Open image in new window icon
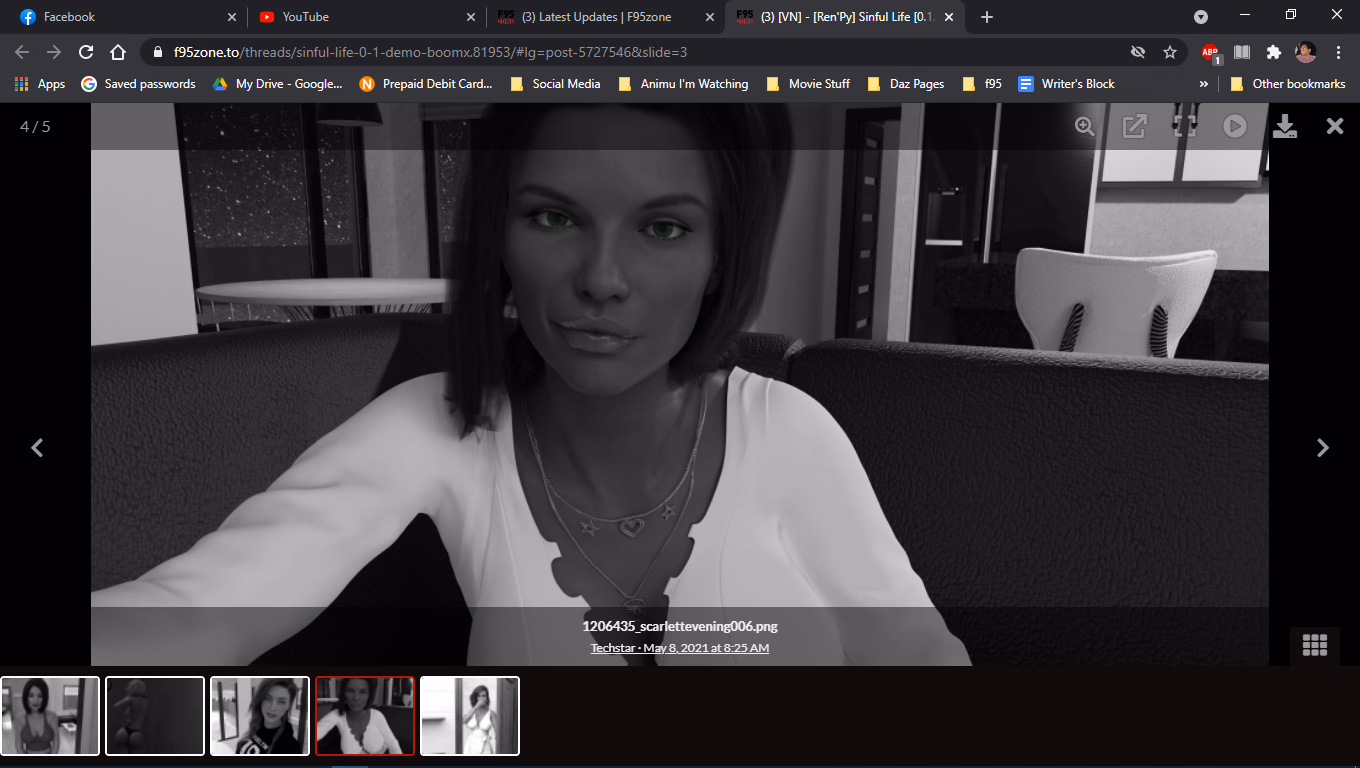The image size is (1360, 768). point(1135,126)
